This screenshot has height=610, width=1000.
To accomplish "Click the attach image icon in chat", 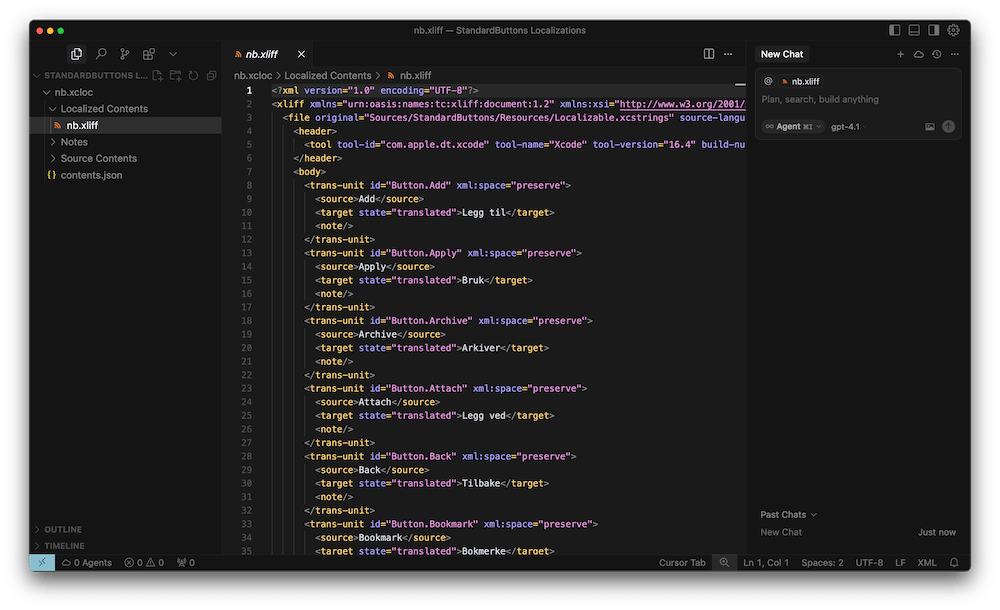I will coord(930,126).
